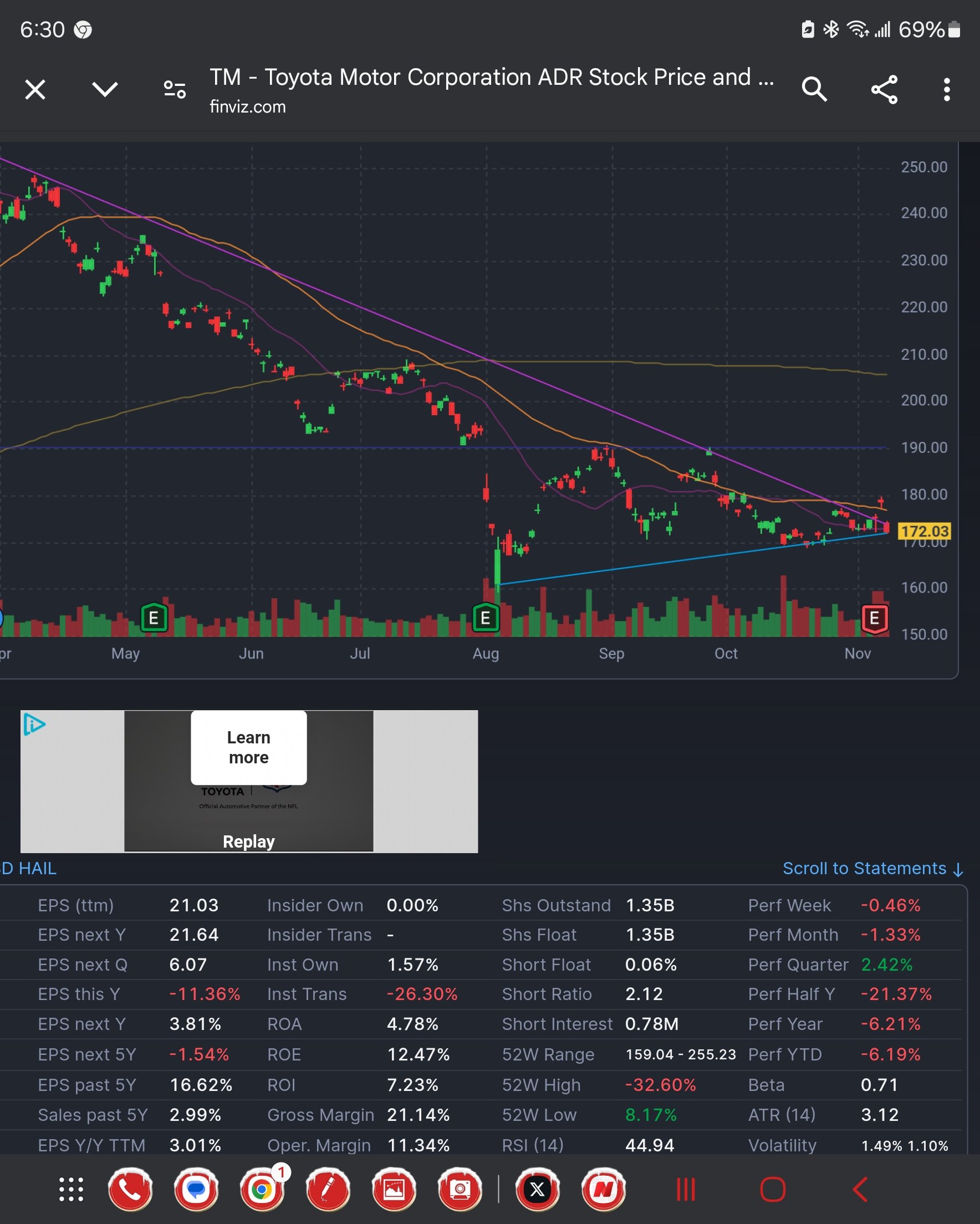This screenshot has height=1224, width=980.
Task: Open the Gallery app
Action: 394,1190
